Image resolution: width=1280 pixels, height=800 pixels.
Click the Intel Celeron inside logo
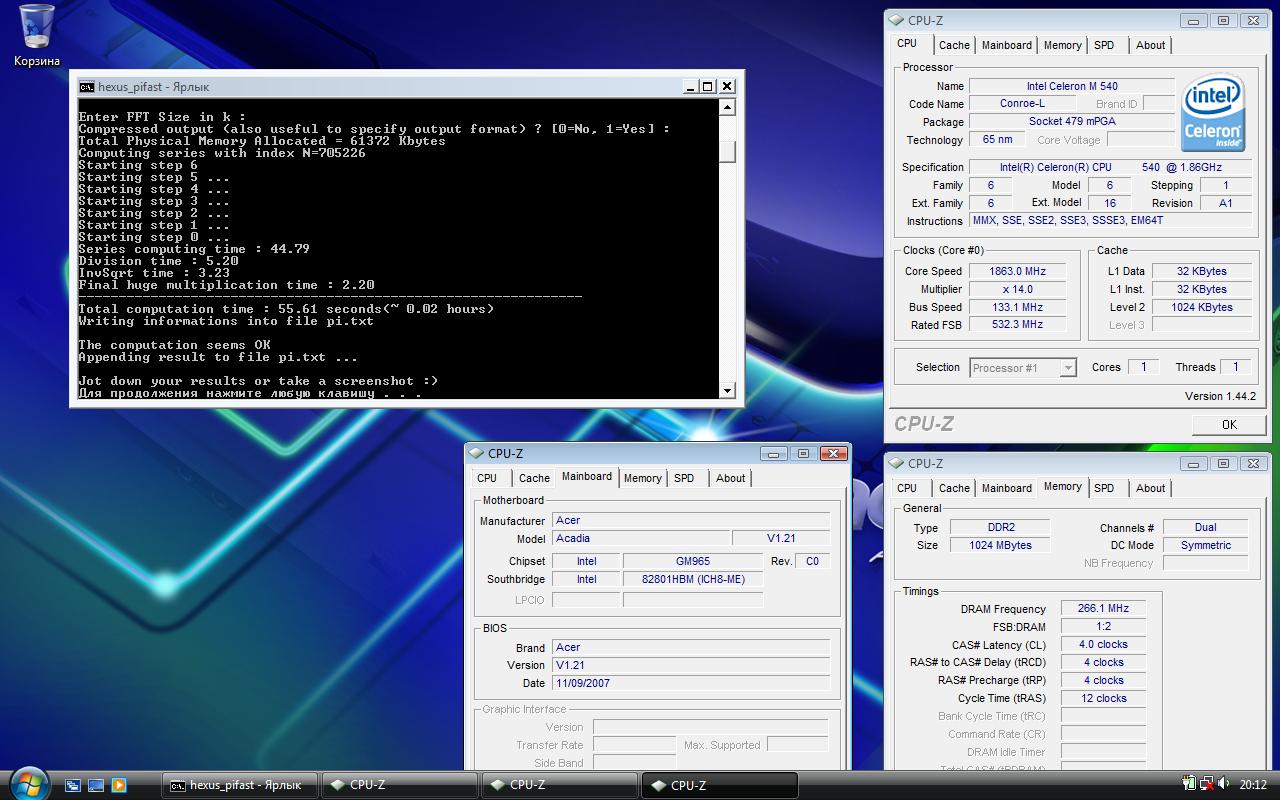(x=1213, y=114)
